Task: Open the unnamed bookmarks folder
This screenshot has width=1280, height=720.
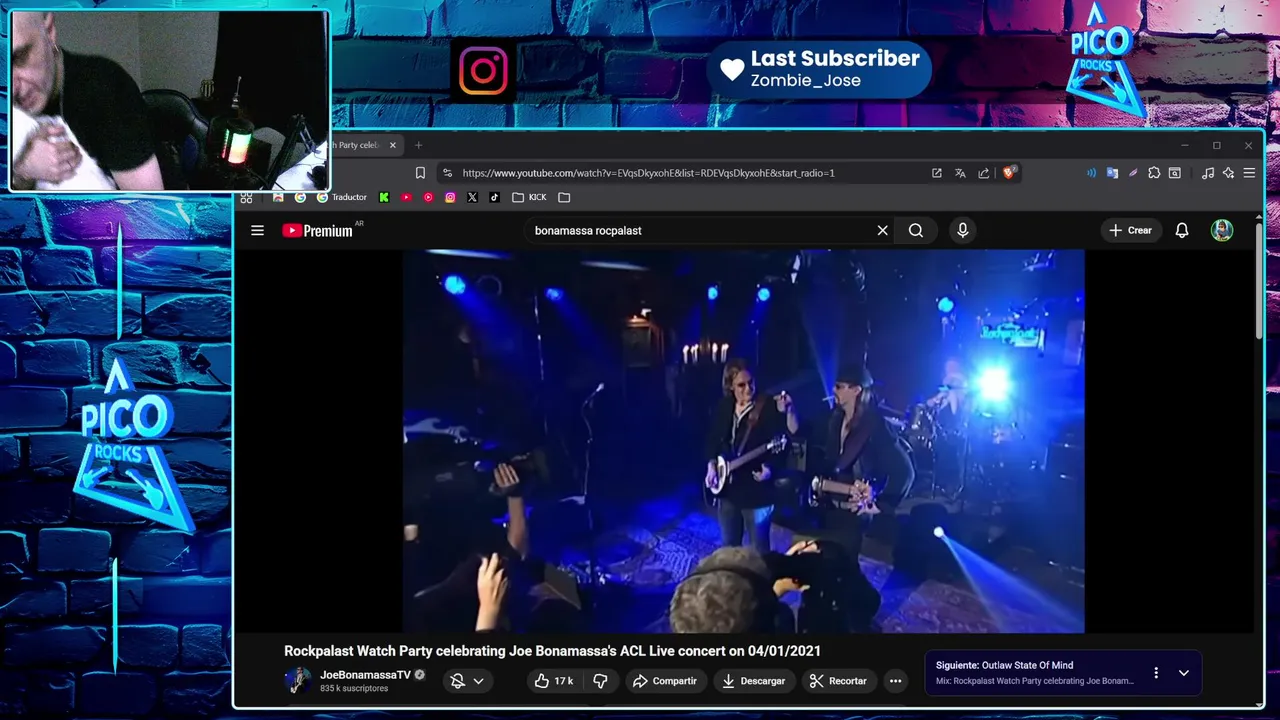Action: 564,197
